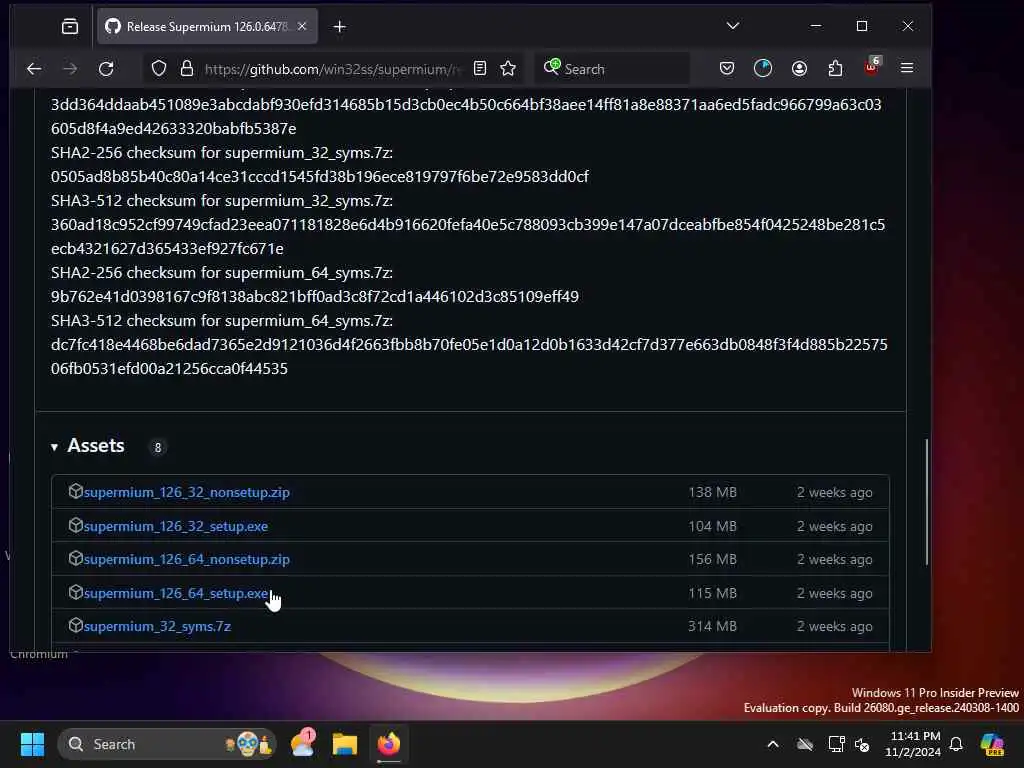
Task: Close the Release Supermium tab
Action: click(x=302, y=26)
